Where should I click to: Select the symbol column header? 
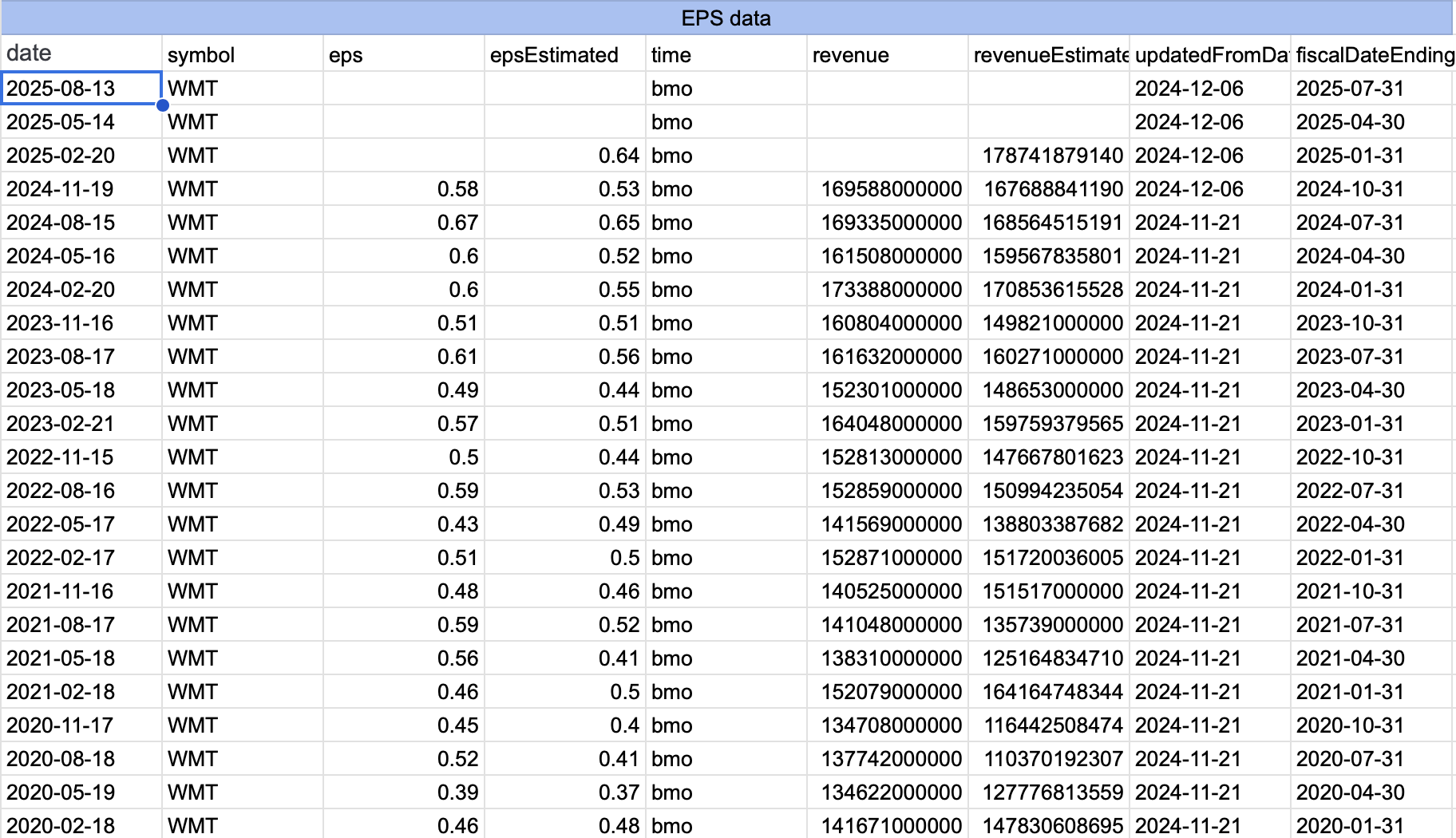[x=243, y=53]
